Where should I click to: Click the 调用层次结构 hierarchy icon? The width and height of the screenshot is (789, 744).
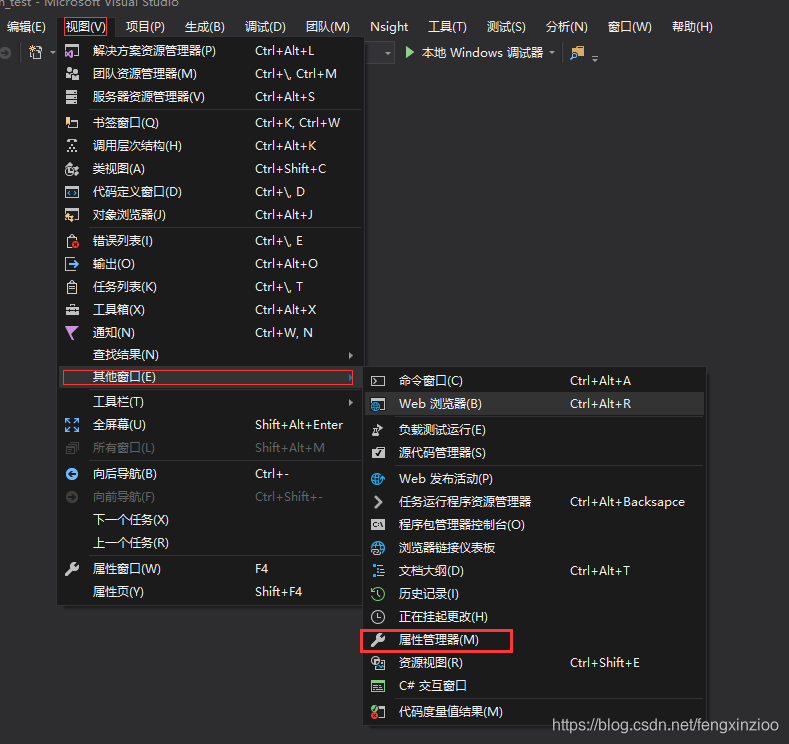pyautogui.click(x=72, y=146)
